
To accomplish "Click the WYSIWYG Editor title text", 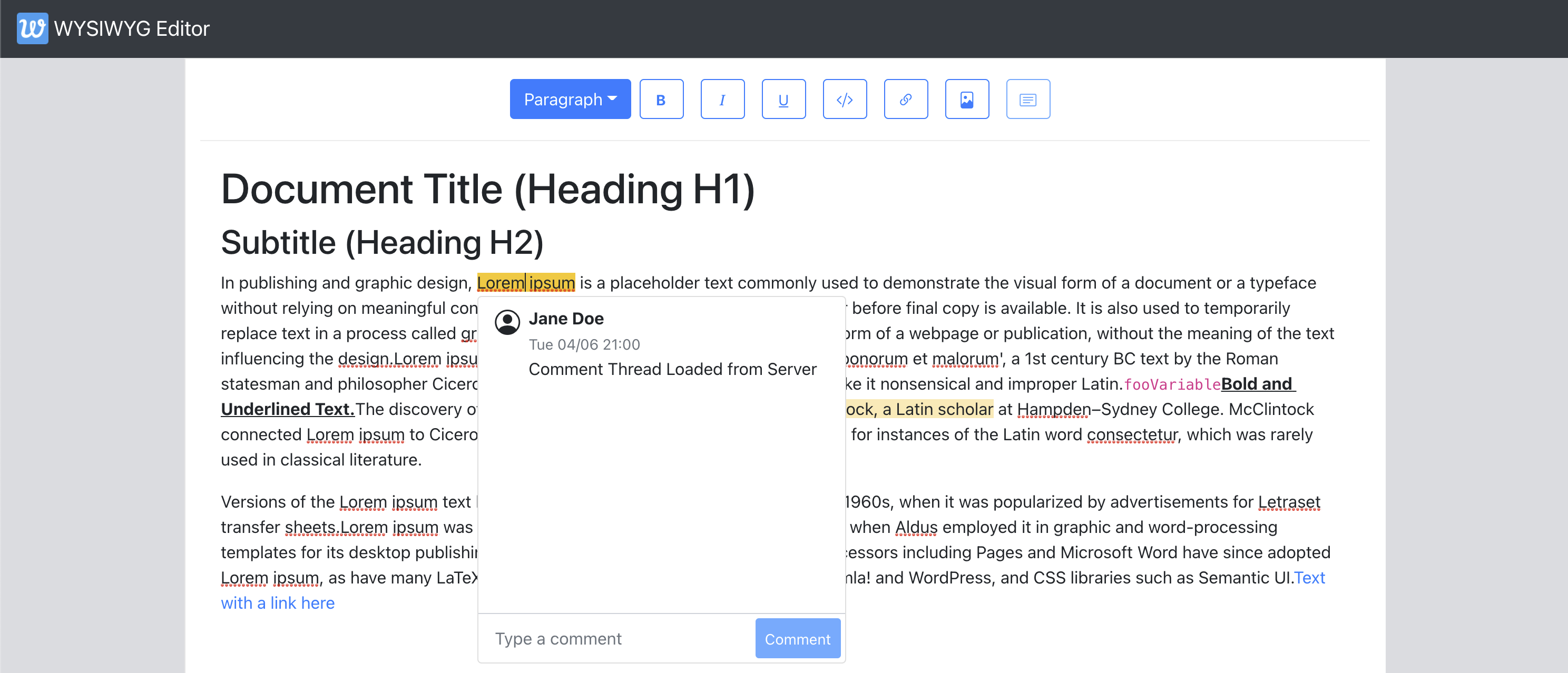I will 132,28.
